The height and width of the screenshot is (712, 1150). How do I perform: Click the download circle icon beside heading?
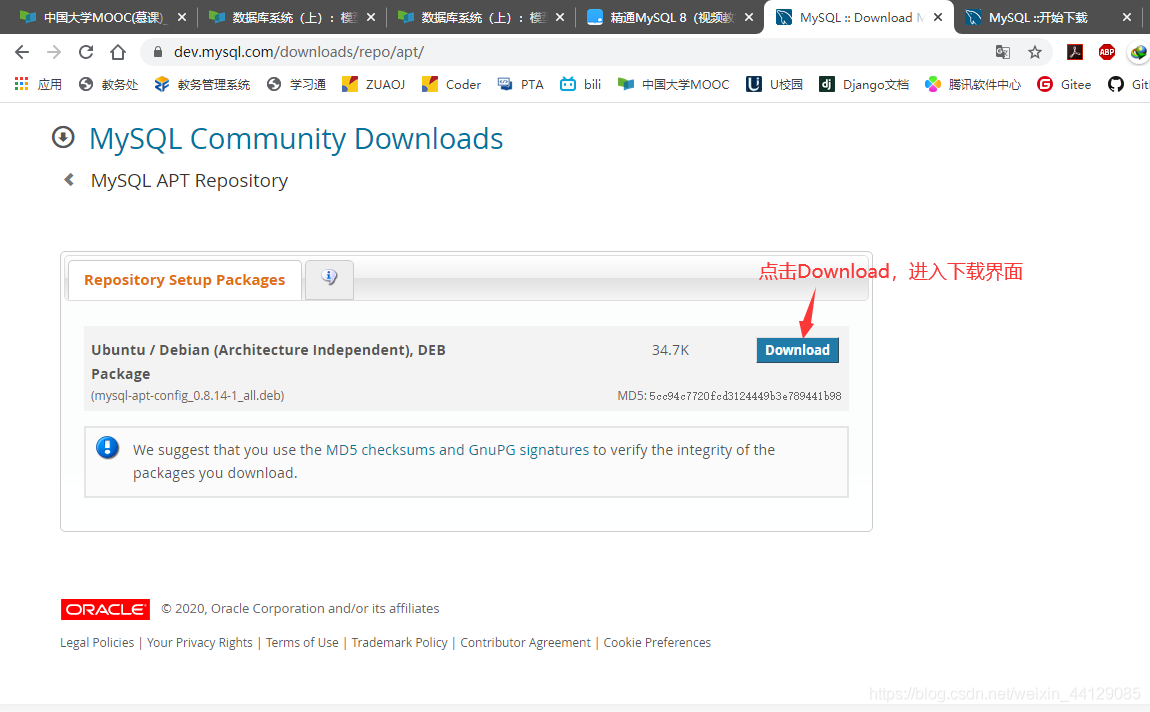pos(63,137)
